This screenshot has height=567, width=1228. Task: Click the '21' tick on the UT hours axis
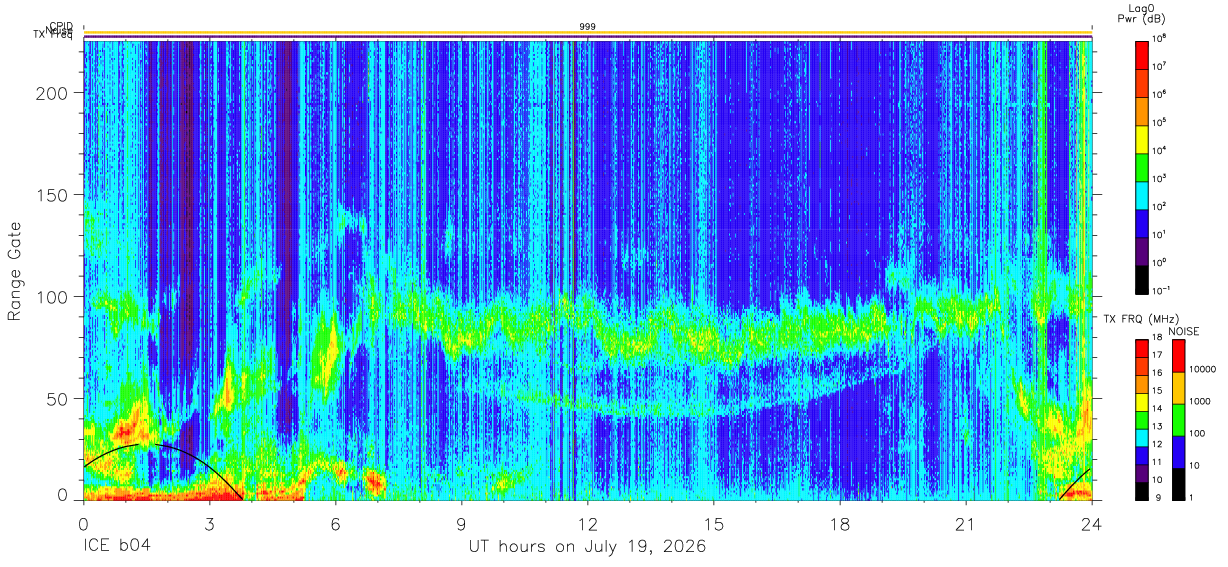pyautogui.click(x=966, y=524)
